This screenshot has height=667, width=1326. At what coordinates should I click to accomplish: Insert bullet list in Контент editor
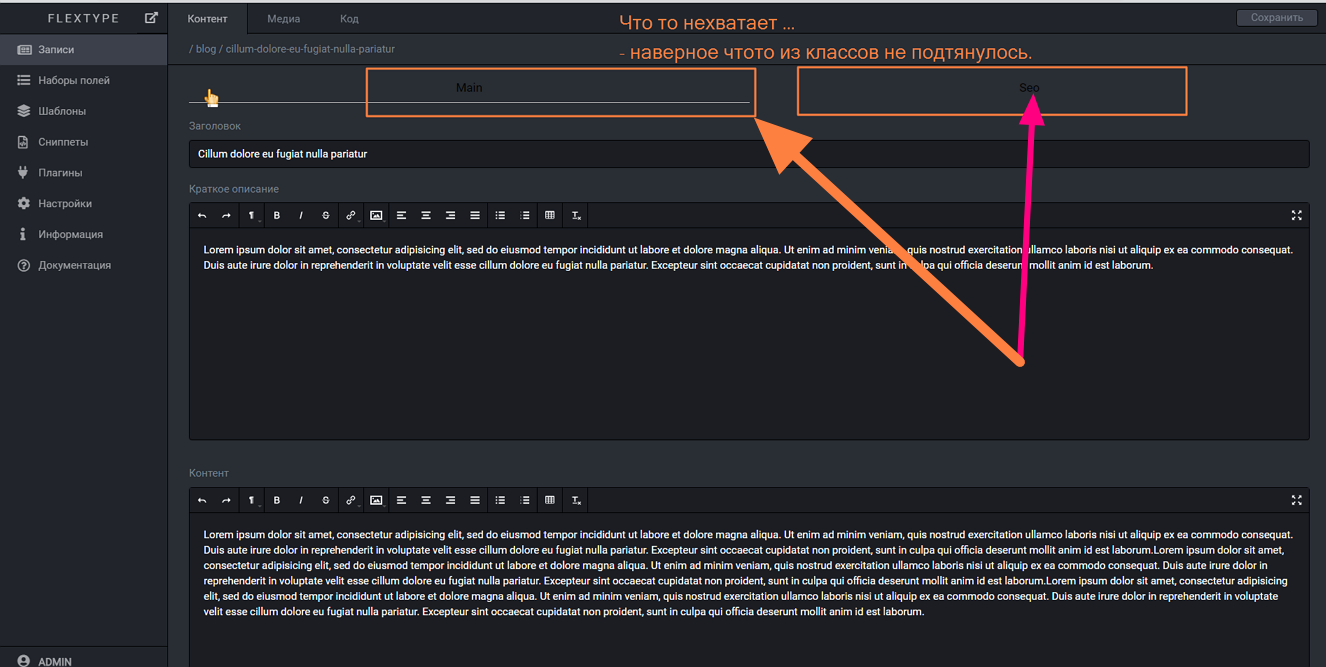(x=500, y=500)
